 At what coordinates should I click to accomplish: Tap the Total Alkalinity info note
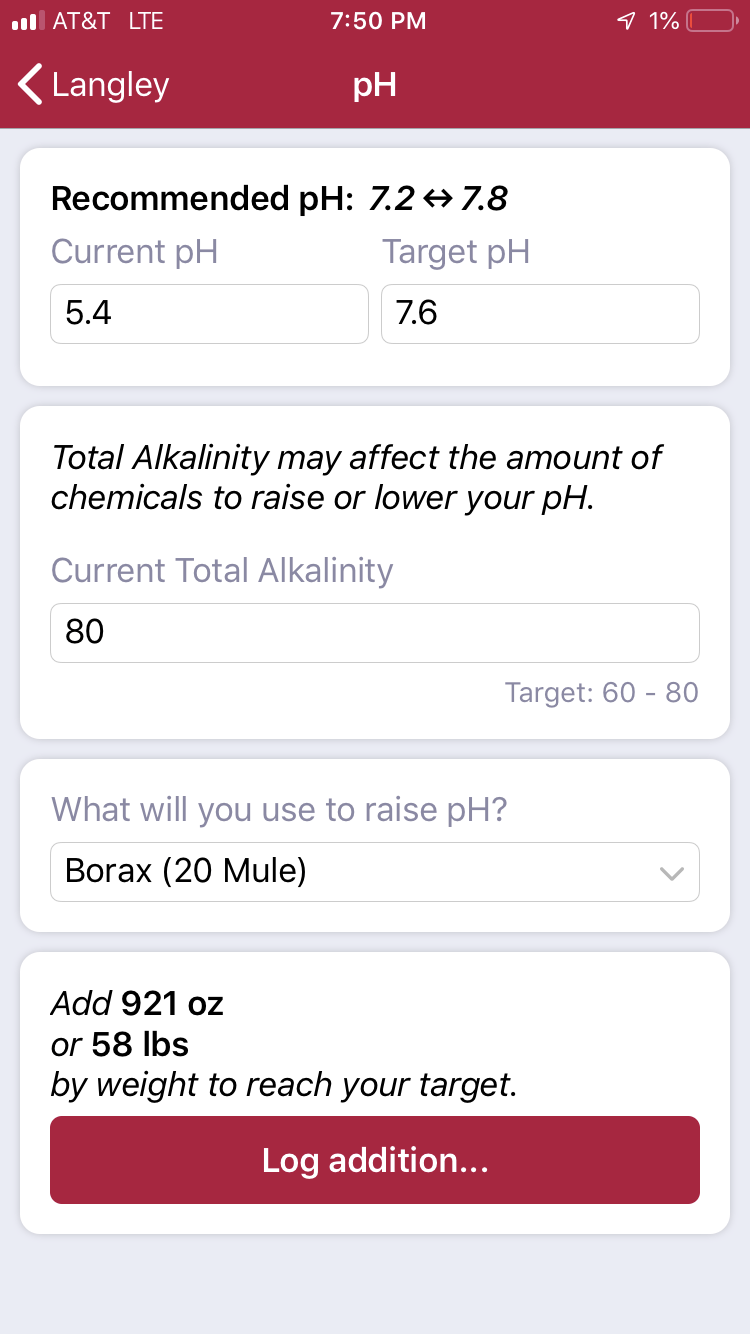coord(356,477)
